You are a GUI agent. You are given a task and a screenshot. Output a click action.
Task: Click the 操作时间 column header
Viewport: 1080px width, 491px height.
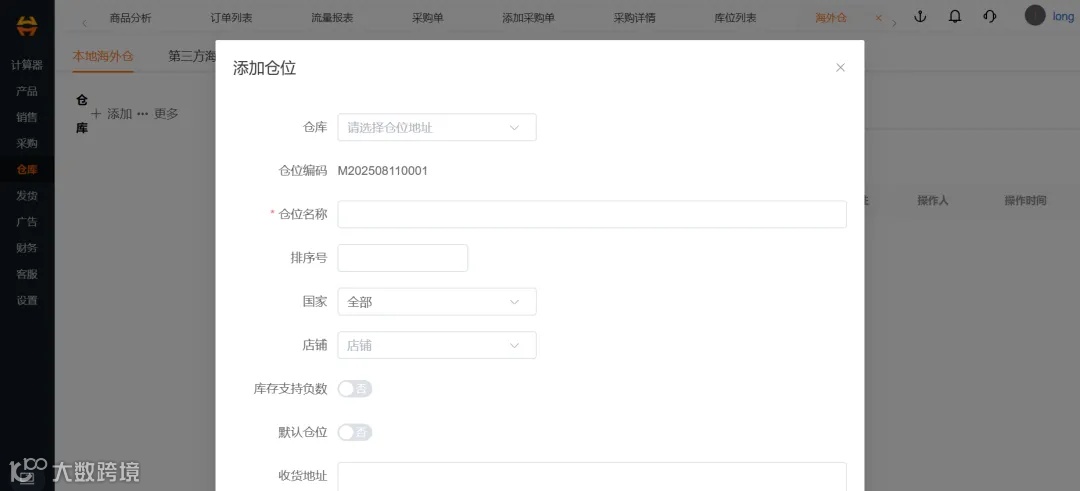click(1025, 200)
